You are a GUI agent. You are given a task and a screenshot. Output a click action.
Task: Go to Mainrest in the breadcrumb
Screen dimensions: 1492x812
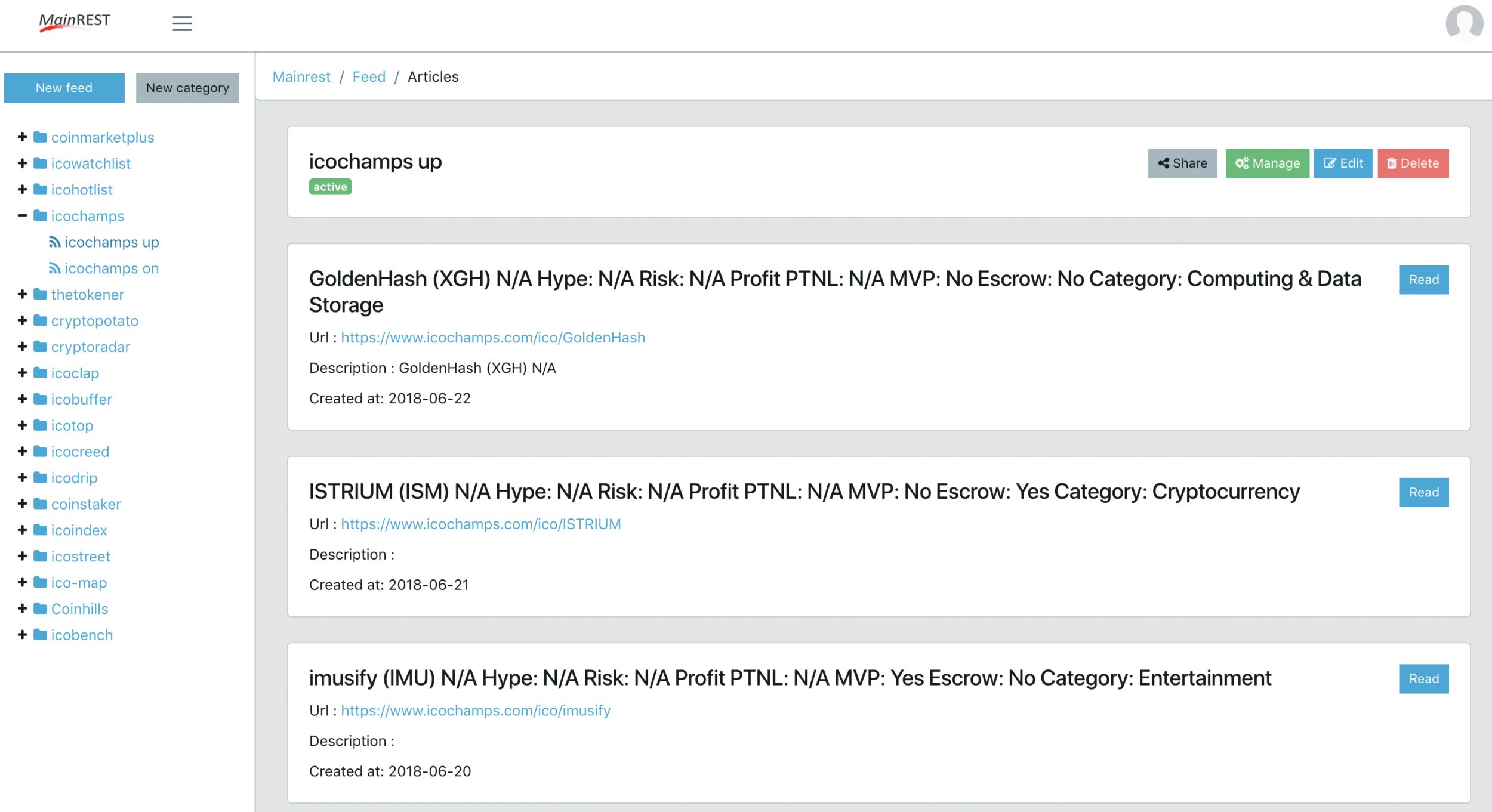pyautogui.click(x=301, y=77)
